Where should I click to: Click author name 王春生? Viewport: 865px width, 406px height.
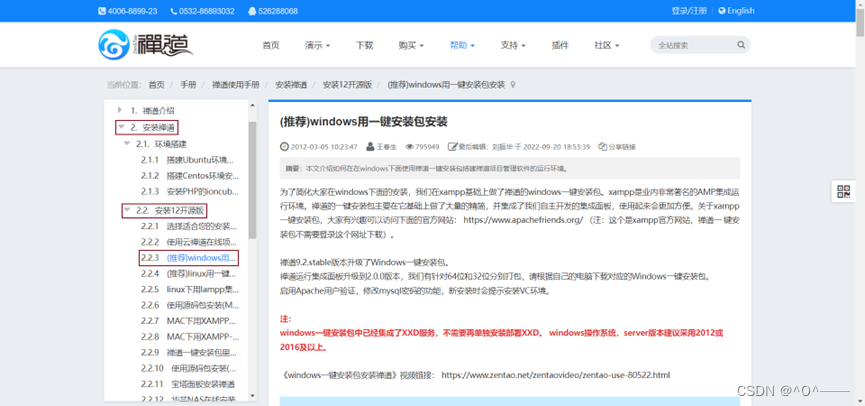point(388,147)
